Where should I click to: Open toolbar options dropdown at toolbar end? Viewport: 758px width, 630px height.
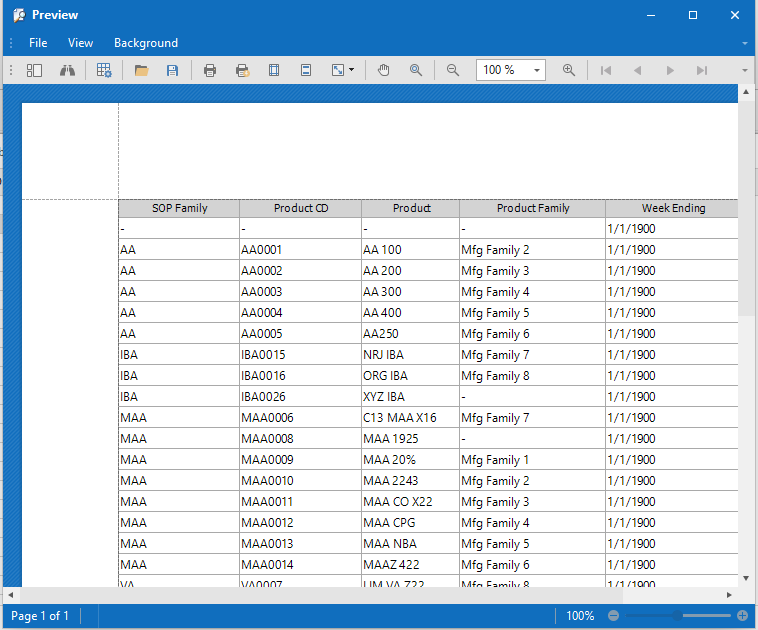point(745,71)
